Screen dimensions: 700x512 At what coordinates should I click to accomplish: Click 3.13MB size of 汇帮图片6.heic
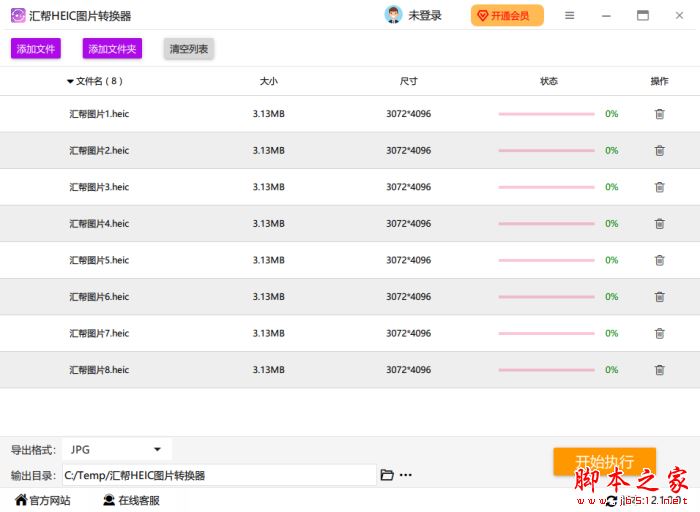point(269,297)
